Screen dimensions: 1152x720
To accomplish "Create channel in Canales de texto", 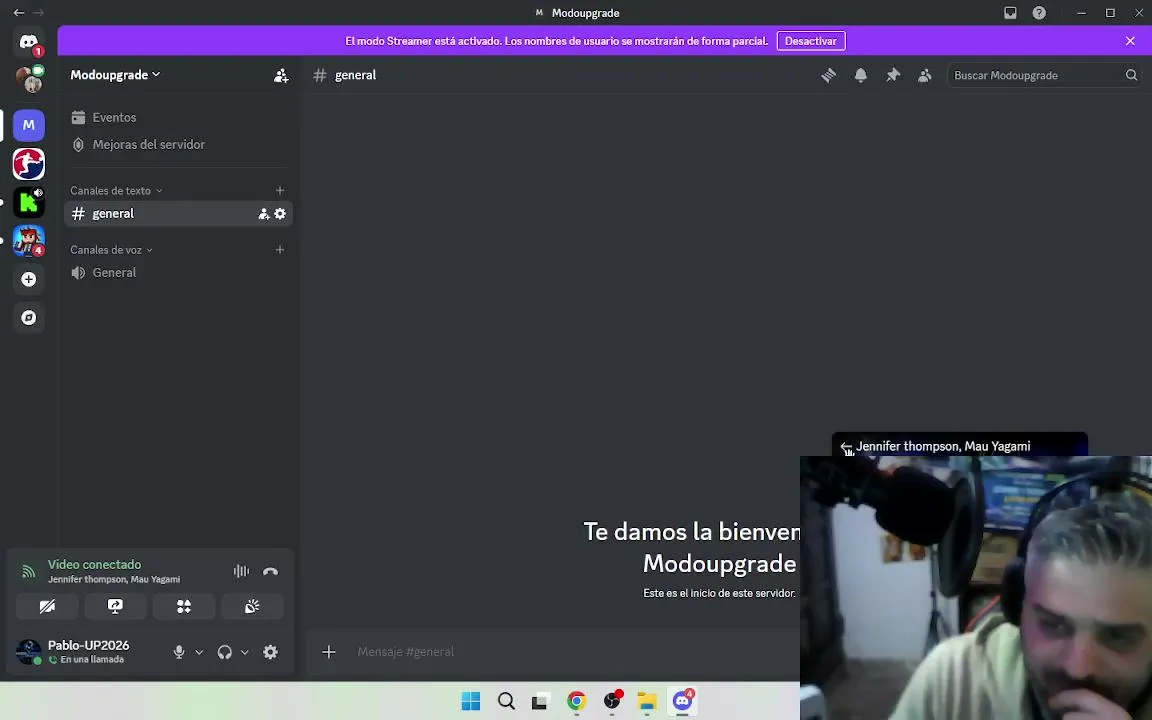I will (x=280, y=190).
